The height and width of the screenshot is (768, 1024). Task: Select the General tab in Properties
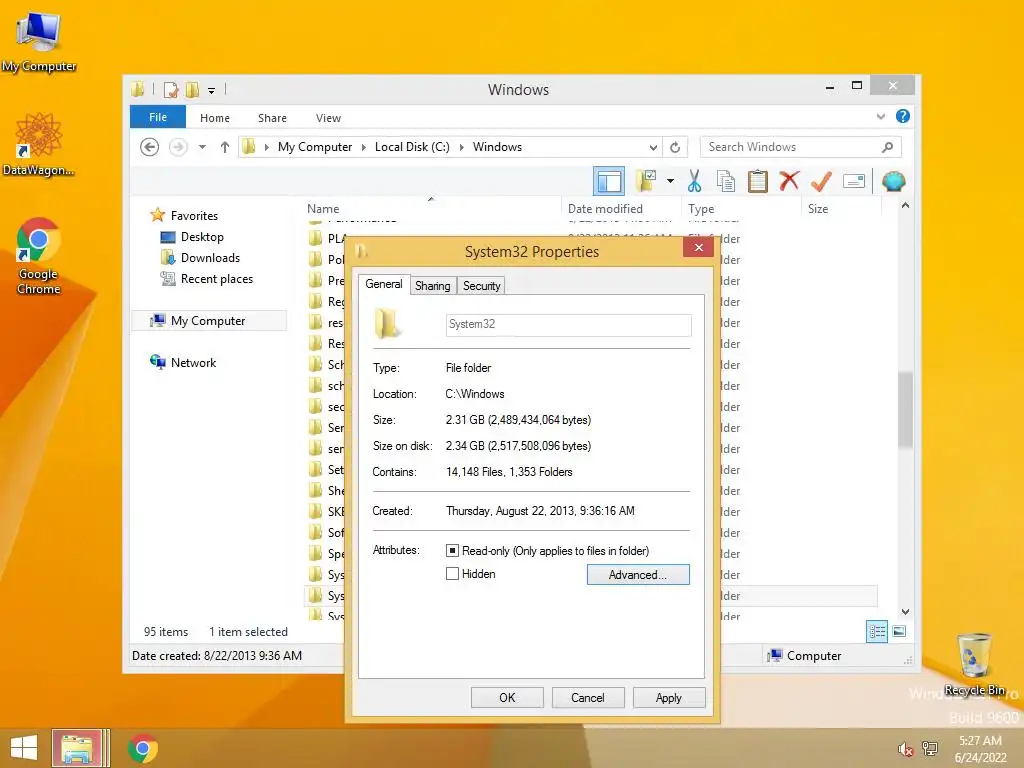pyautogui.click(x=383, y=284)
